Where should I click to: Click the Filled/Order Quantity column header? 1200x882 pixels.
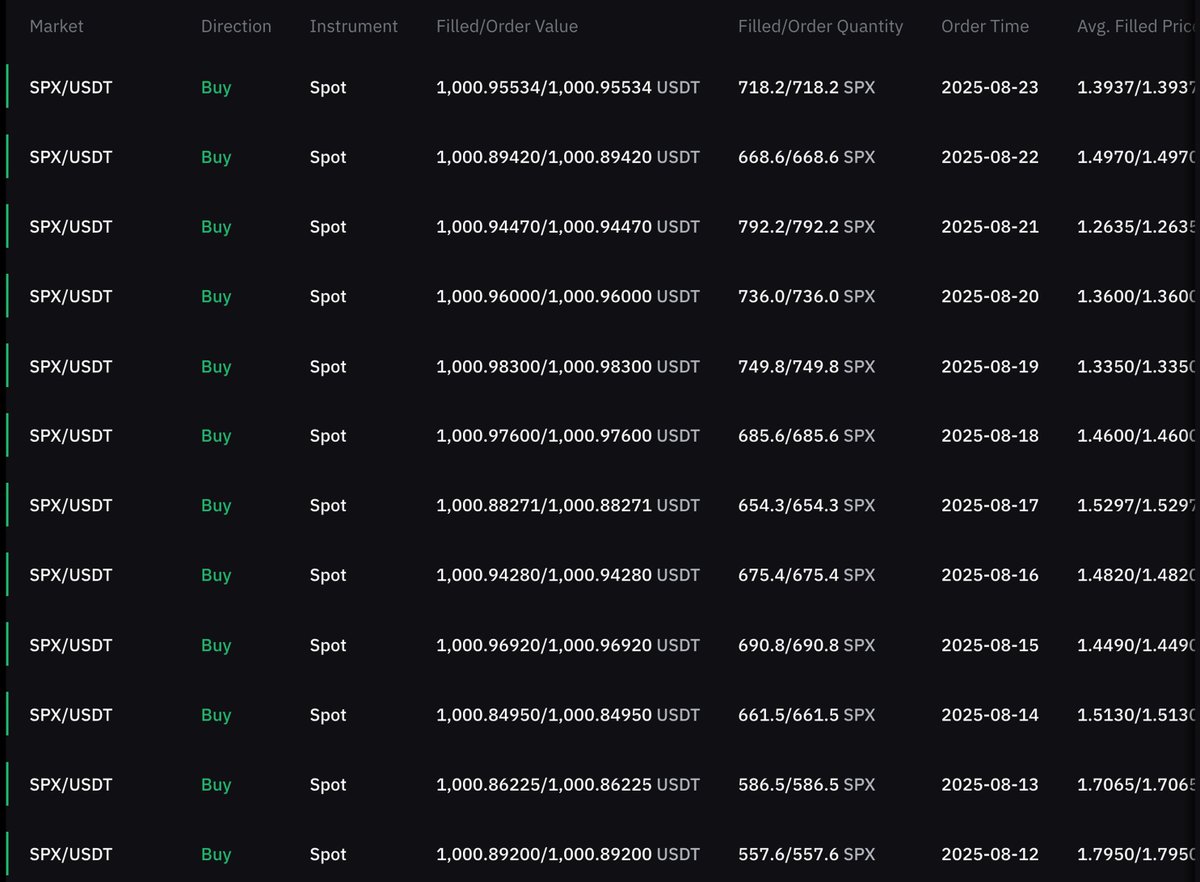click(x=820, y=26)
